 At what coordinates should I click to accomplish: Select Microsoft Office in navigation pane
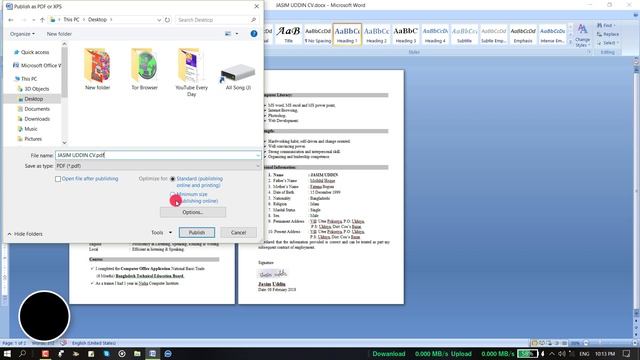tap(37, 65)
